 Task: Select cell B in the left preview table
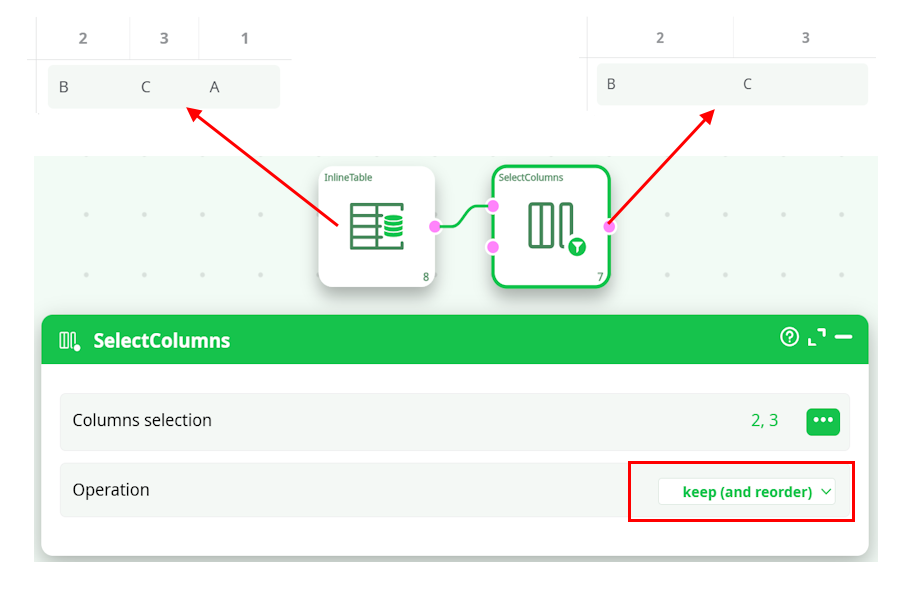[63, 87]
